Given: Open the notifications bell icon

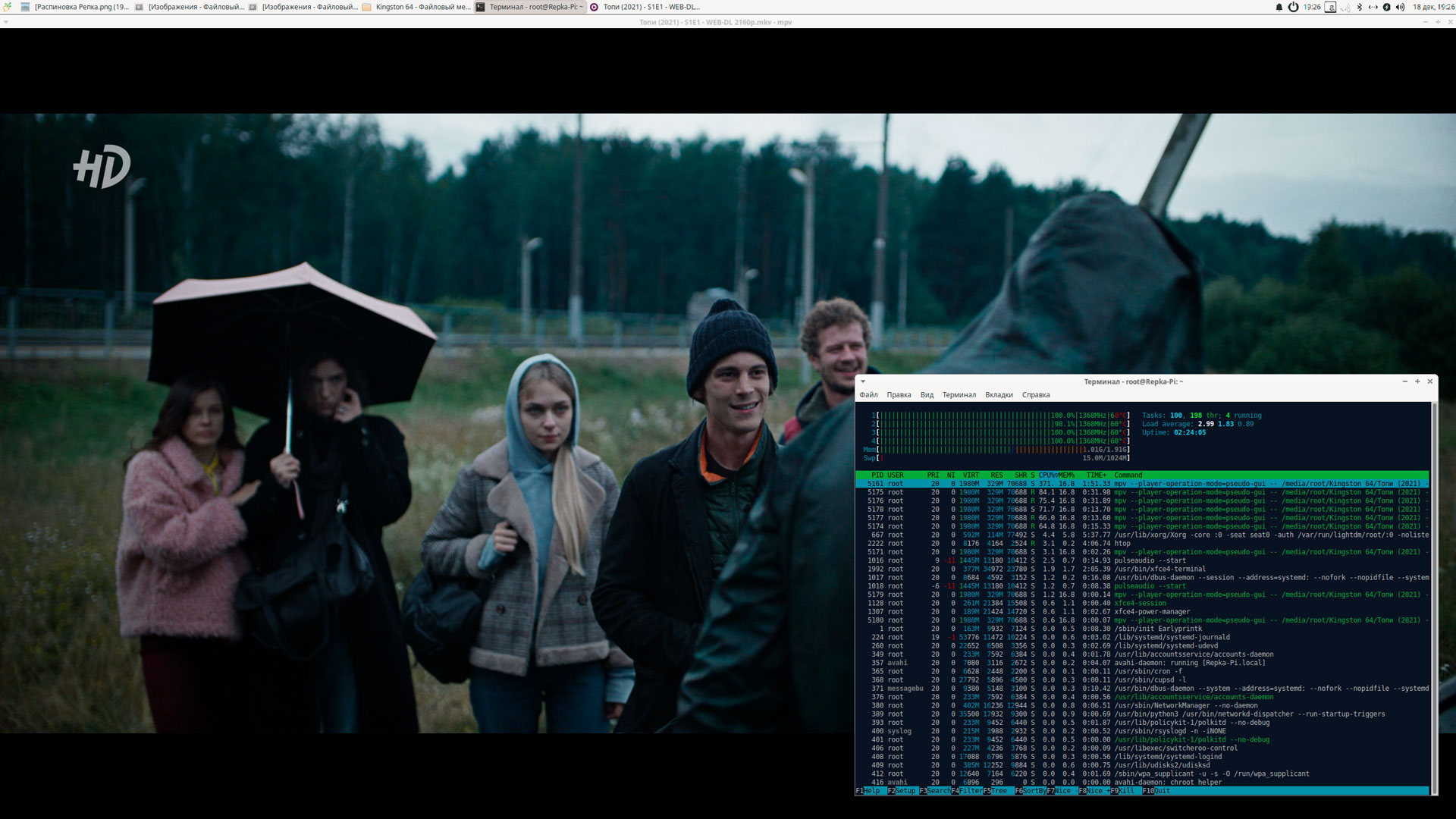Looking at the screenshot, I should [1279, 7].
